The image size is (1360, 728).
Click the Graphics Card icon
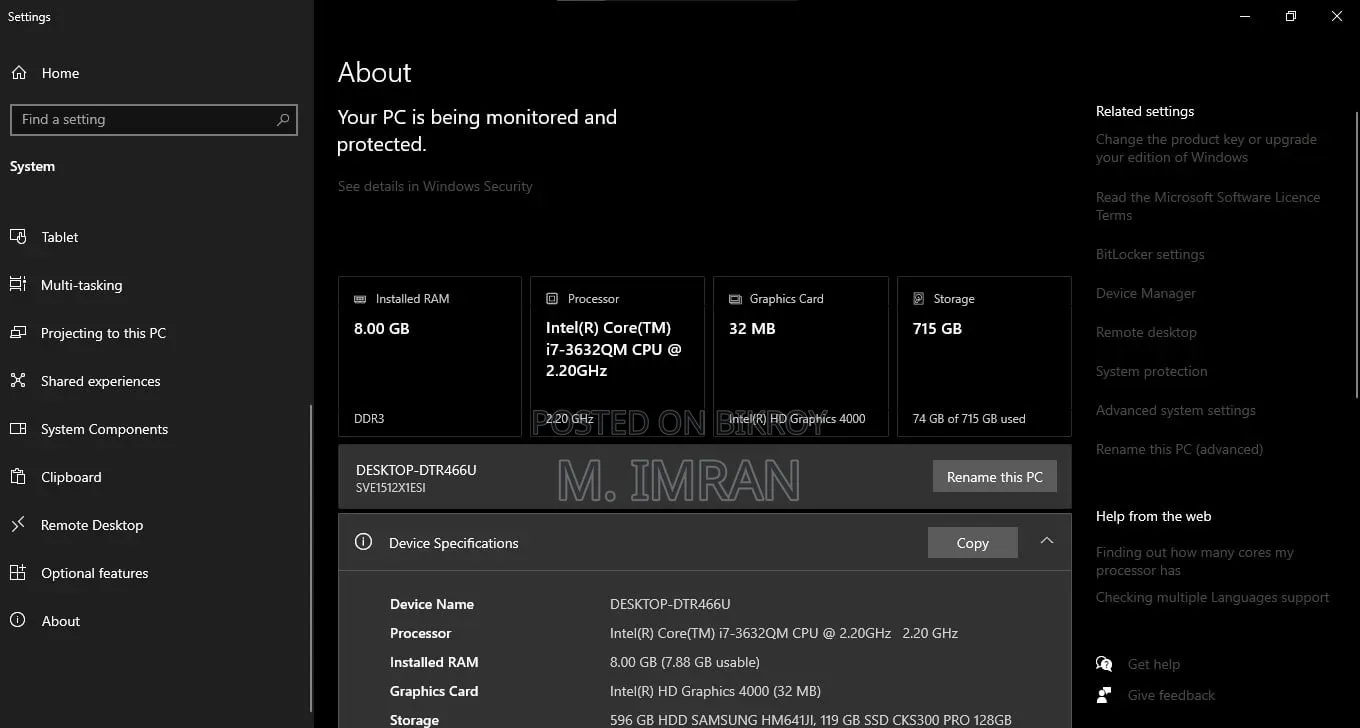pyautogui.click(x=735, y=299)
